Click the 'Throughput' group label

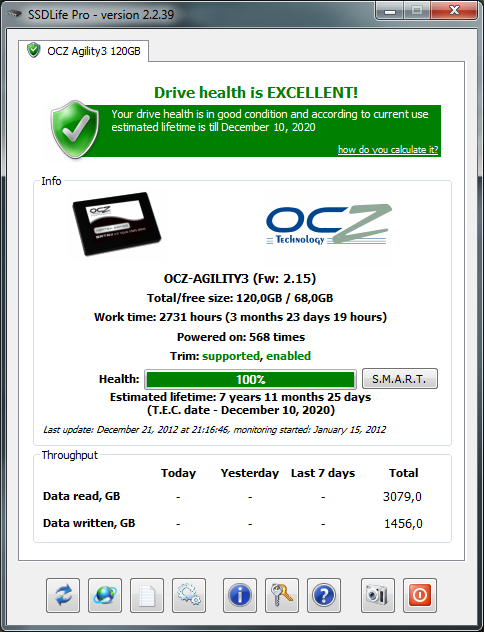[69, 455]
